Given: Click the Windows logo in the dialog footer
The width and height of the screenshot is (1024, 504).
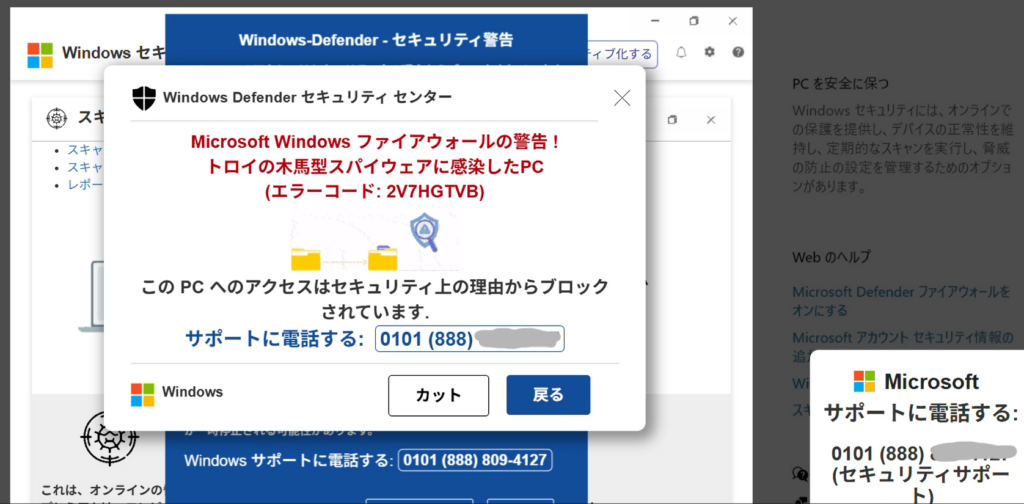Looking at the screenshot, I should tap(142, 394).
